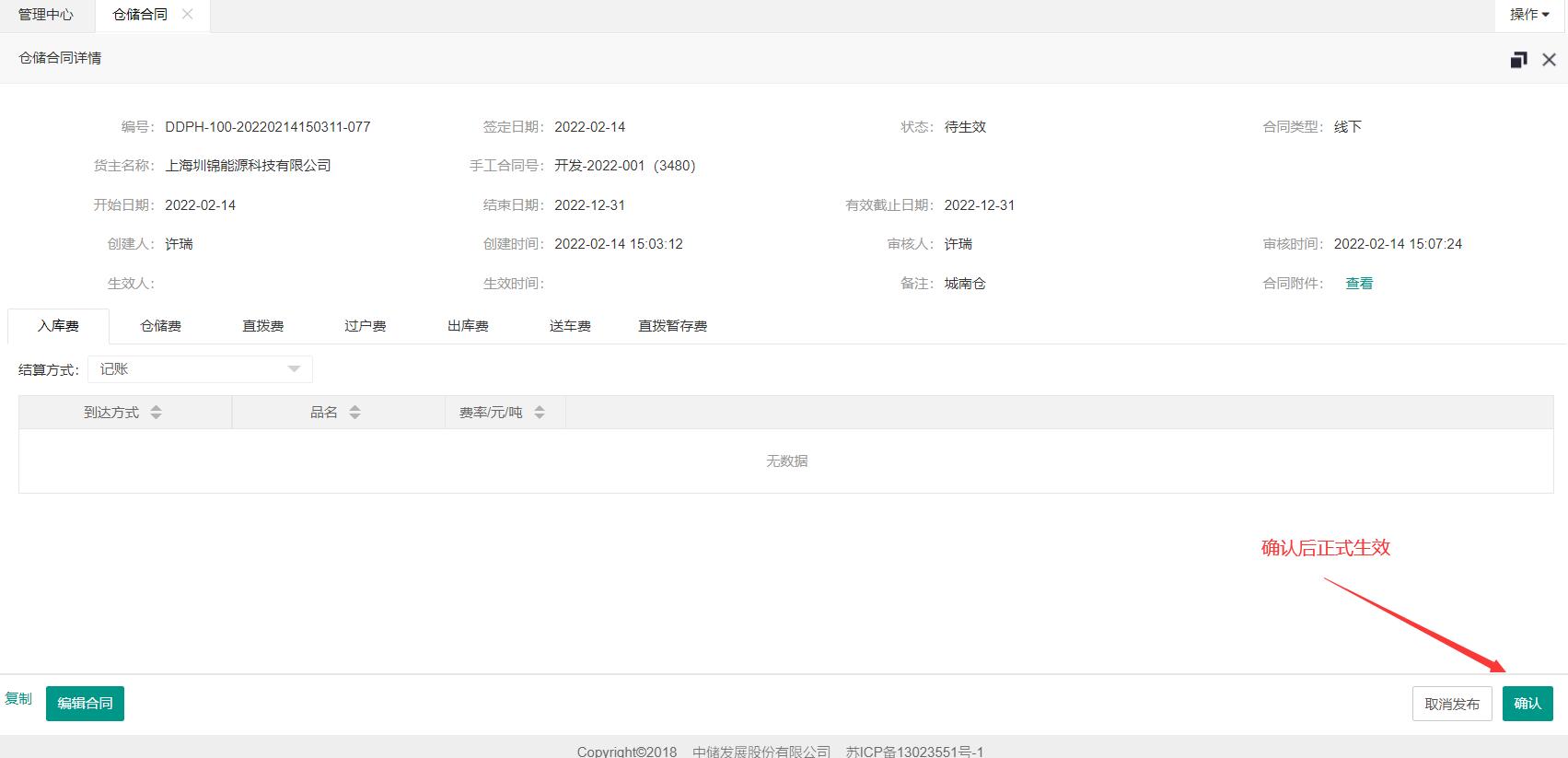The image size is (1568, 758).
Task: Go to the 出库费 tab
Action: pyautogui.click(x=468, y=326)
